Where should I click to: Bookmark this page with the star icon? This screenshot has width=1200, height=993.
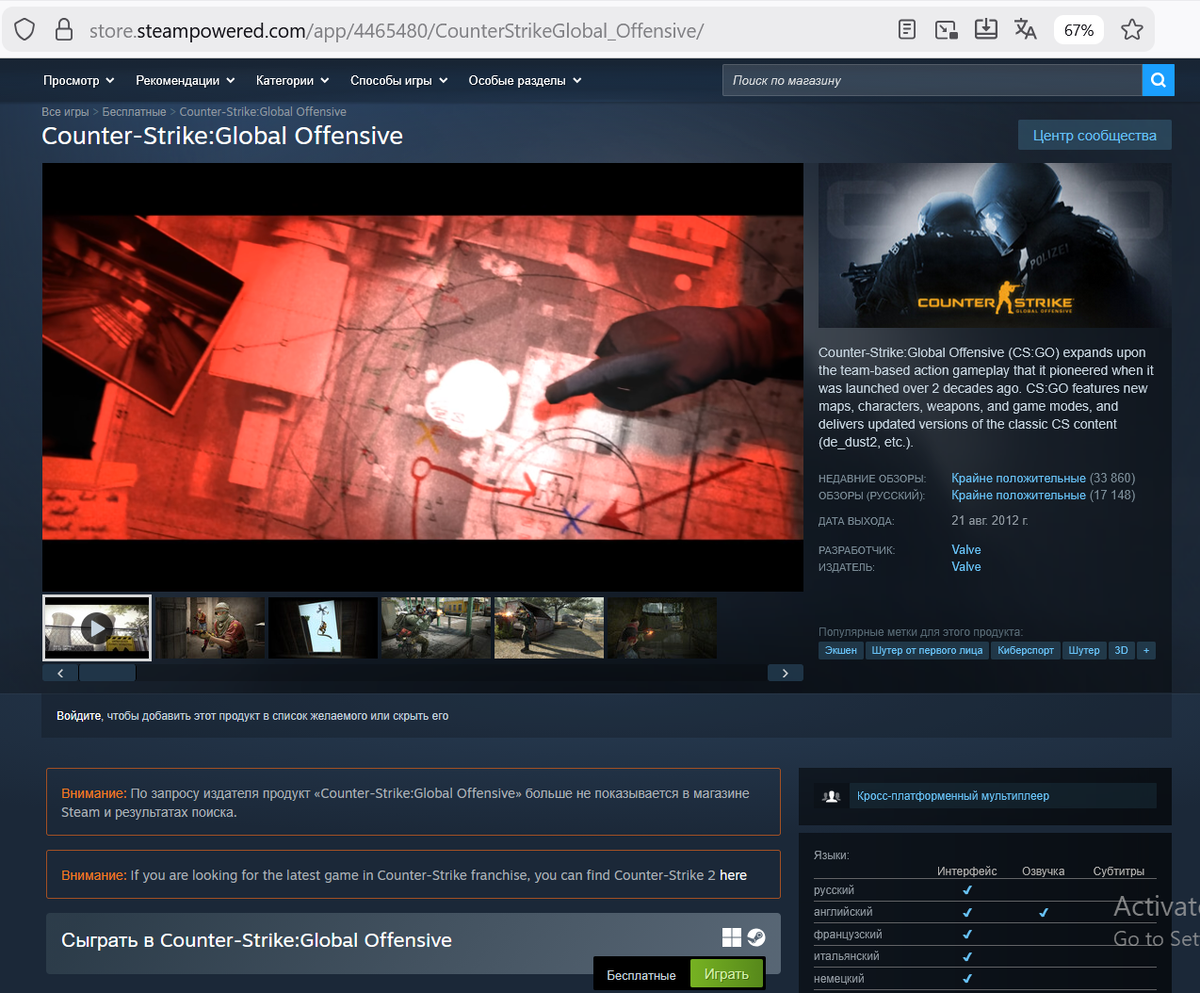pos(1132,30)
